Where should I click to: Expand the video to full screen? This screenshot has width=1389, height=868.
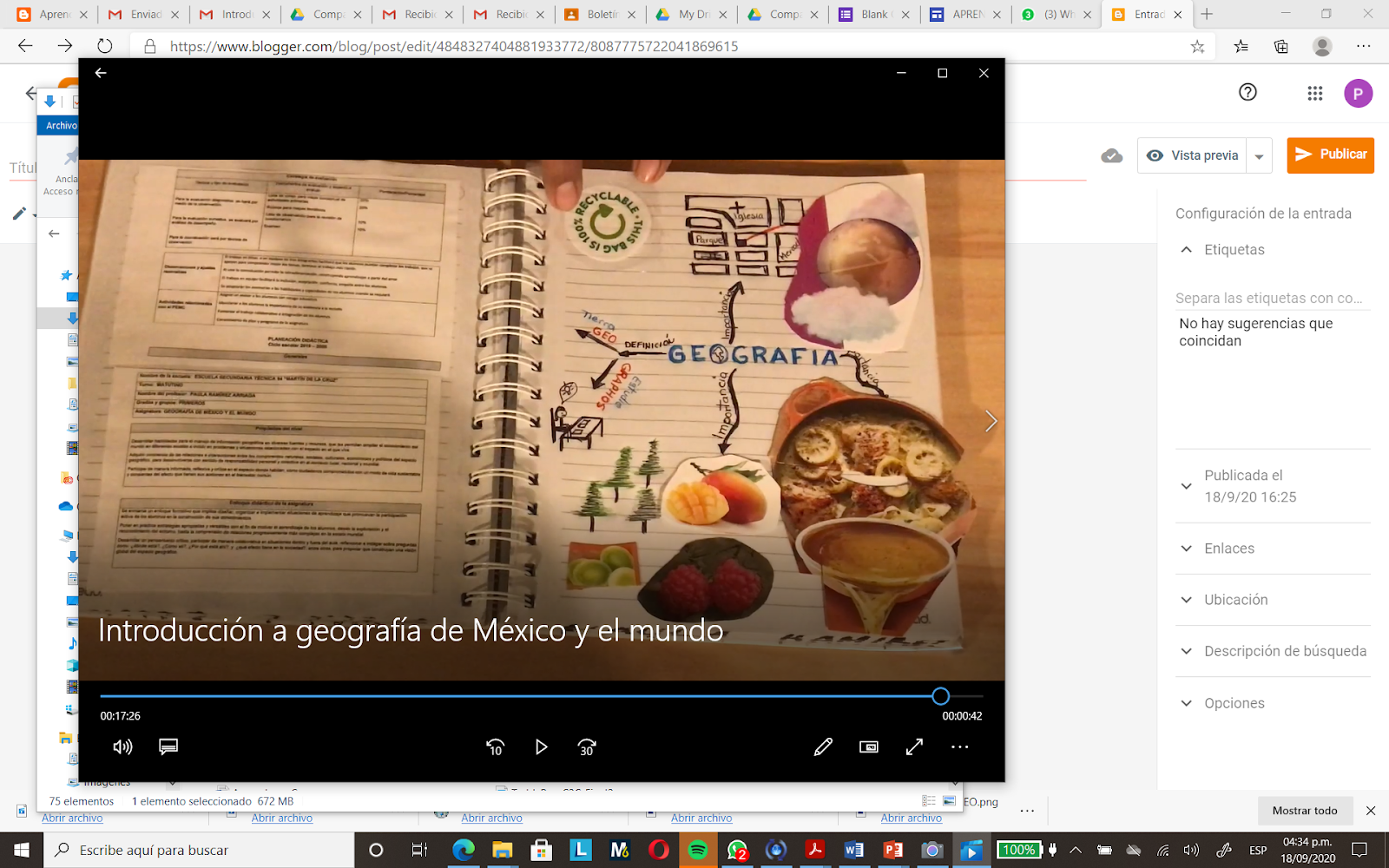(914, 746)
